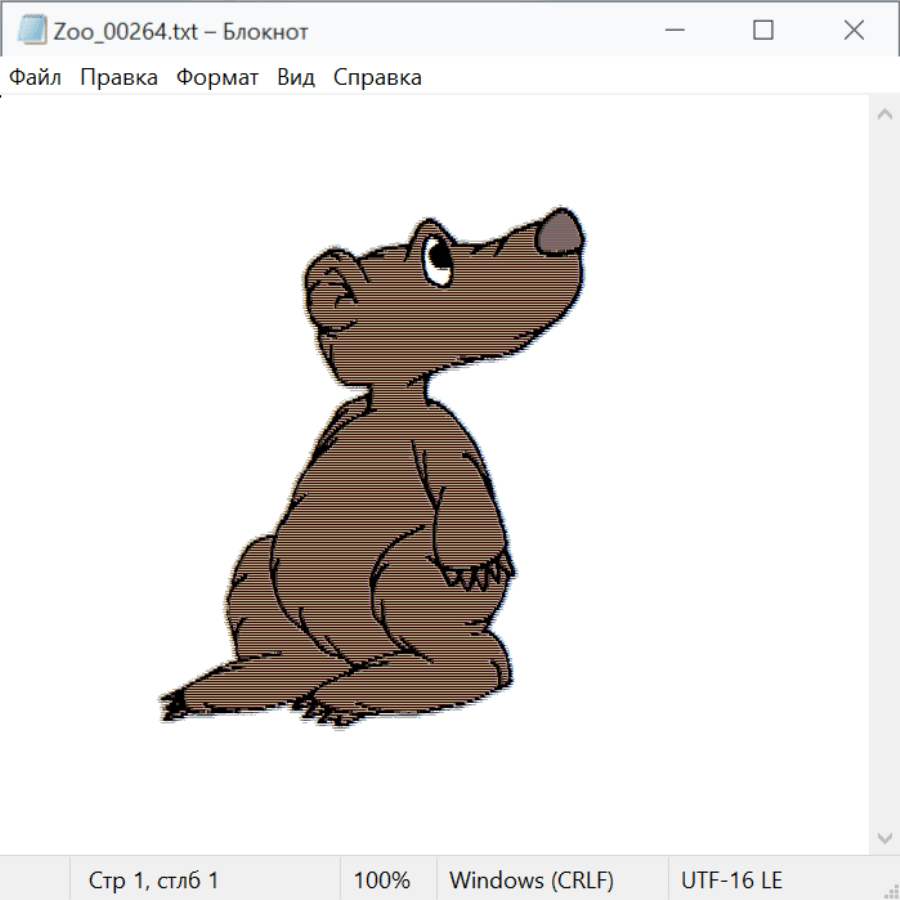
Task: Click the Notepad icon in the title bar
Action: (x=32, y=31)
